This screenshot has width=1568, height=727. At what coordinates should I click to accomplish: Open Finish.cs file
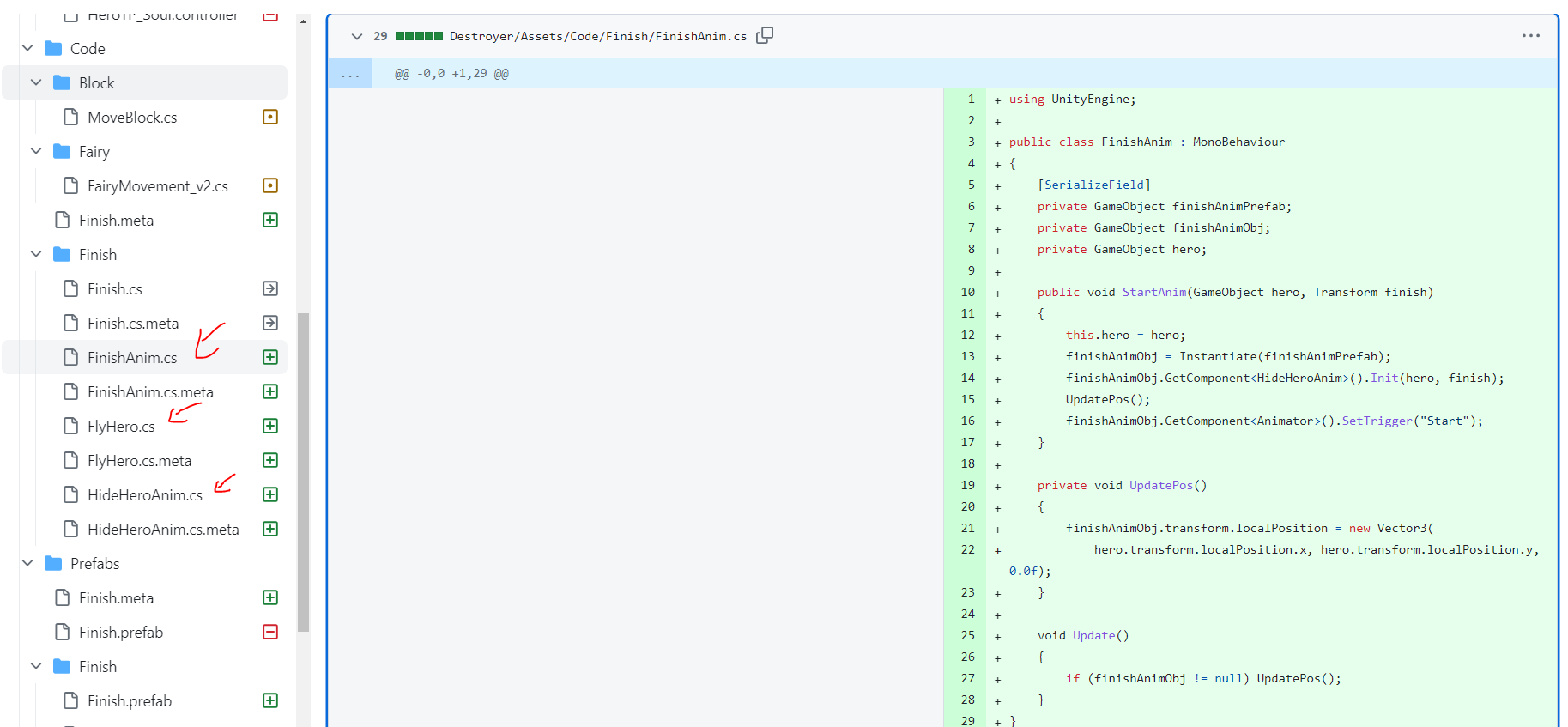click(x=115, y=289)
